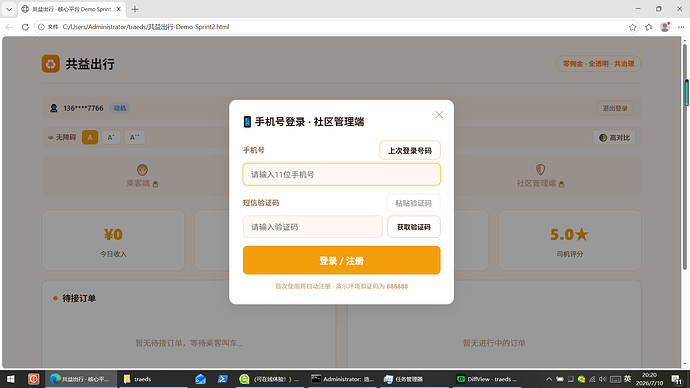Toggle the 高对比 high contrast mode
The height and width of the screenshot is (388, 690).
coord(614,138)
